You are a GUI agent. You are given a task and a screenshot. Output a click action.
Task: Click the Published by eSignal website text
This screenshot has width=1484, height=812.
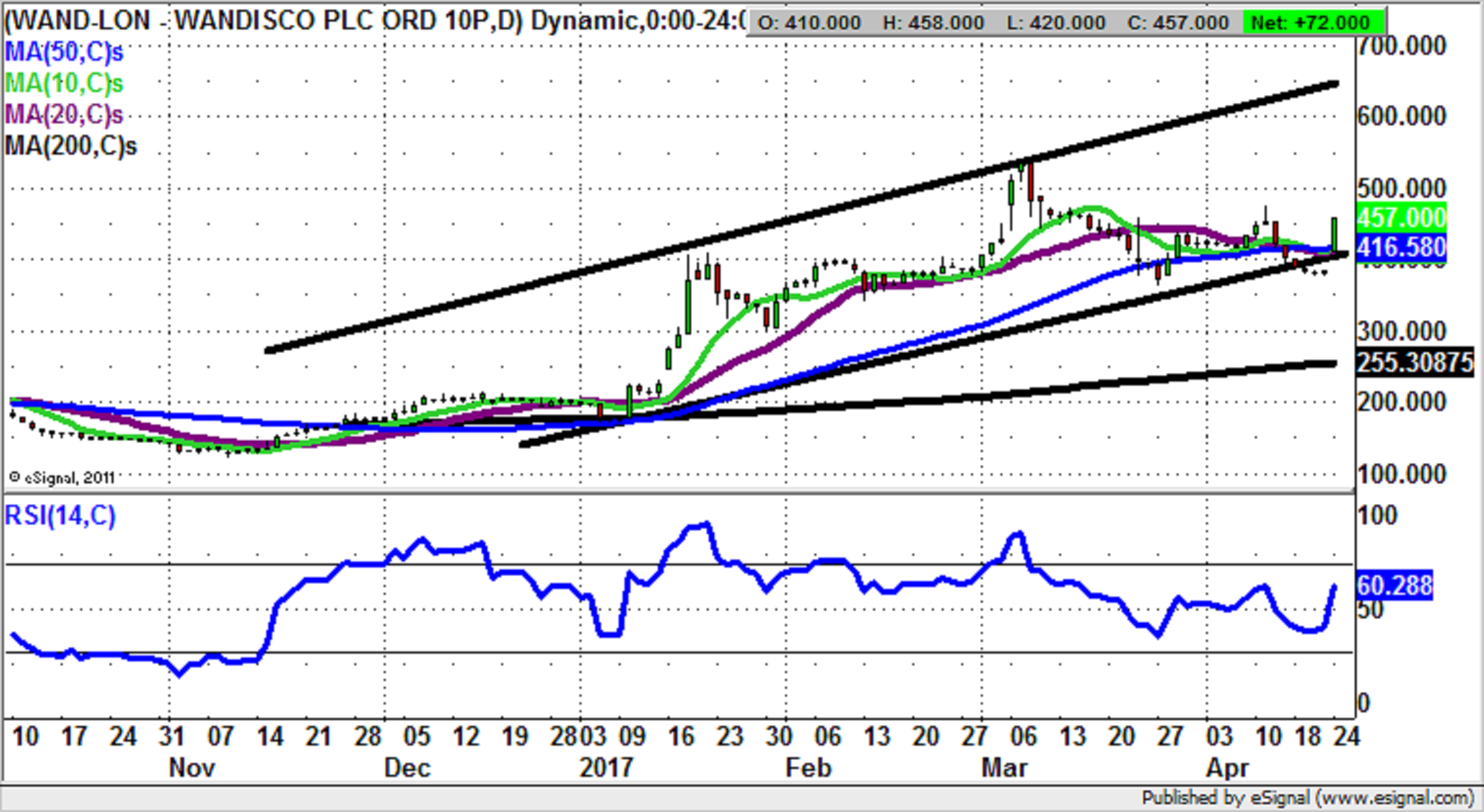1307,798
